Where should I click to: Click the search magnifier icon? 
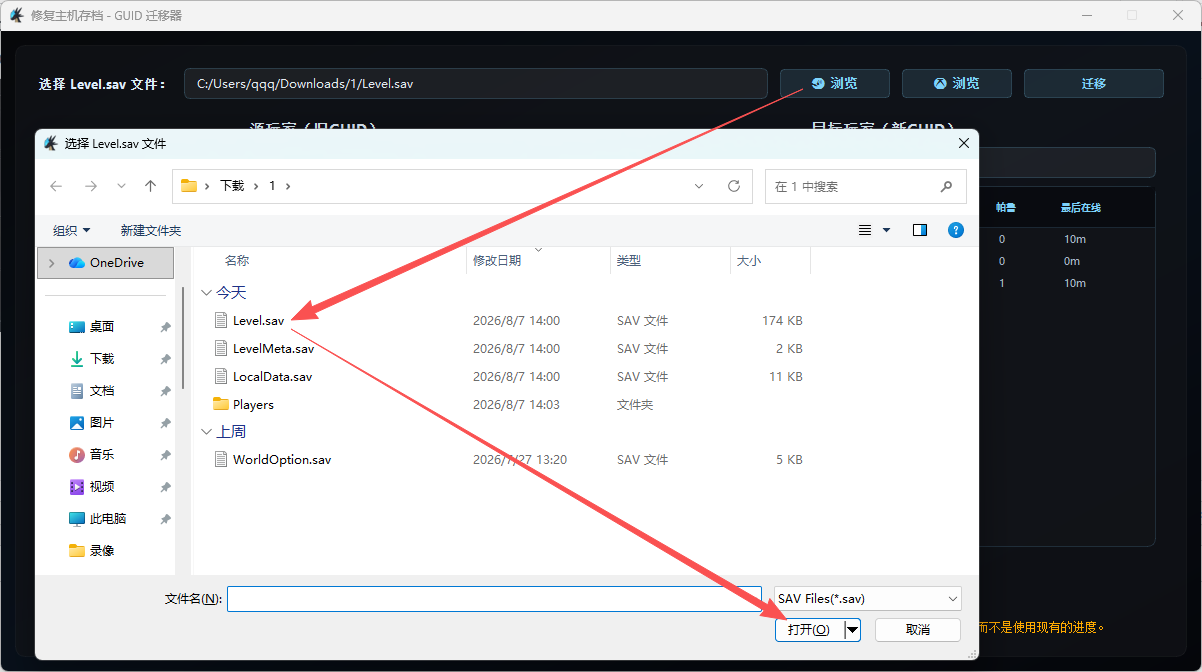[x=946, y=186]
